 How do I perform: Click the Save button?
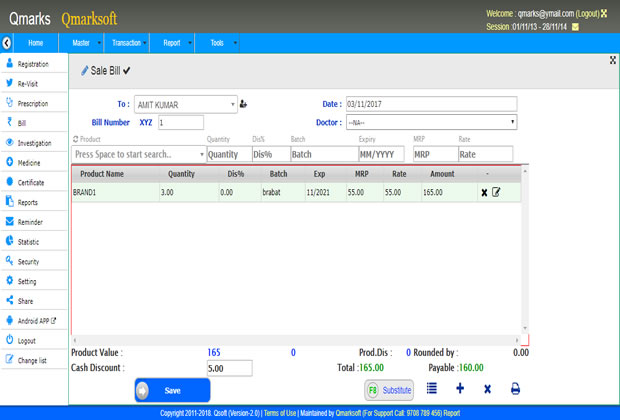tap(172, 390)
